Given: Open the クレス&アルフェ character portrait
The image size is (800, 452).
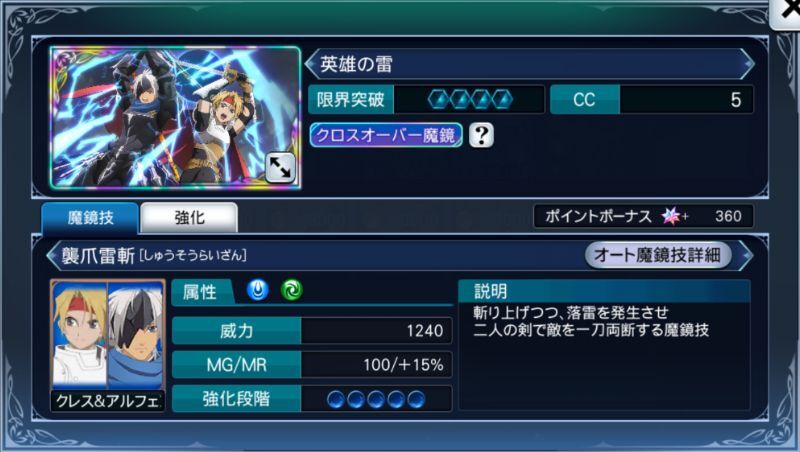Looking at the screenshot, I should (108, 345).
